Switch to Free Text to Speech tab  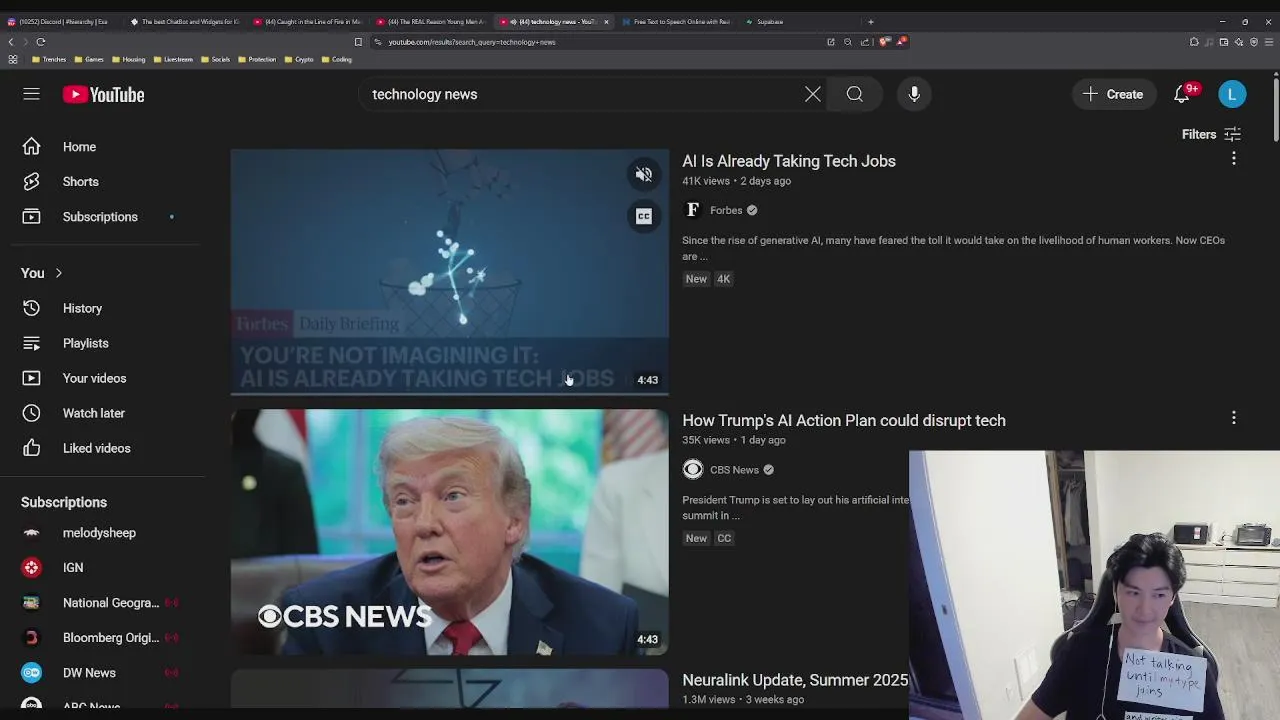click(x=677, y=22)
